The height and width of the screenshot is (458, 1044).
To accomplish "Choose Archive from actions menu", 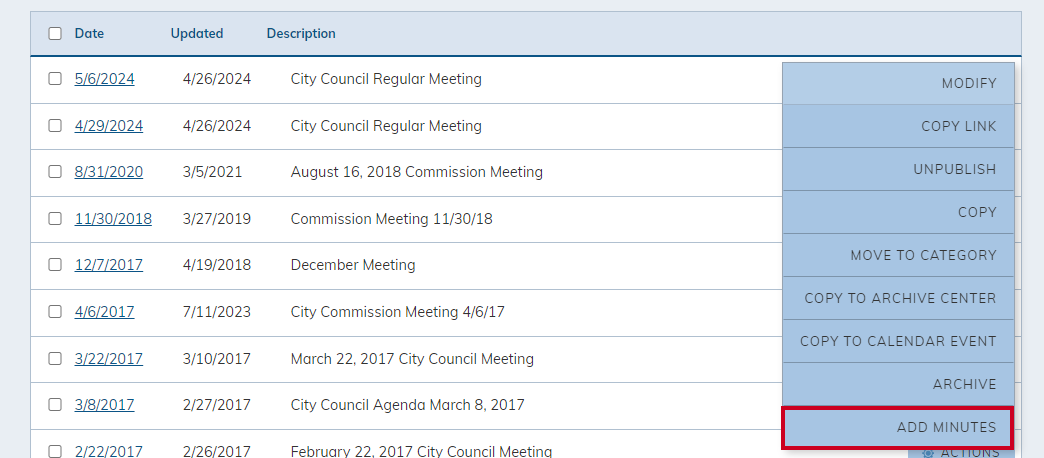I will (898, 384).
